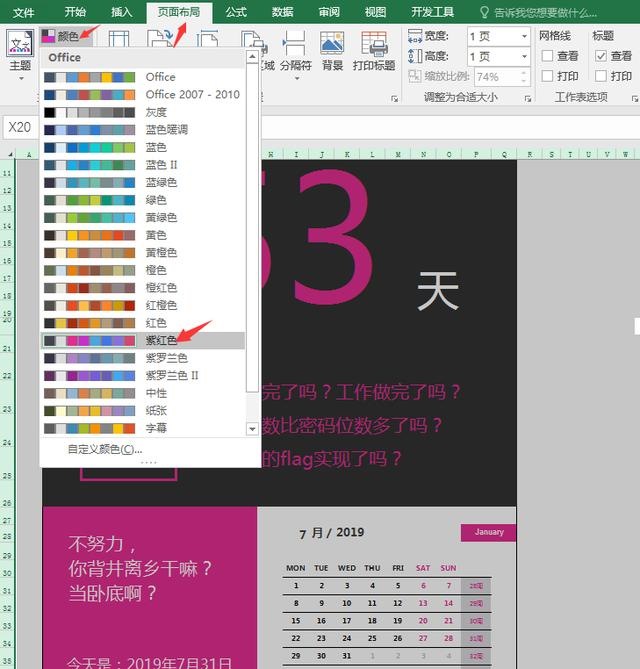
Task: Open the 主题 themes button
Action: [20, 55]
